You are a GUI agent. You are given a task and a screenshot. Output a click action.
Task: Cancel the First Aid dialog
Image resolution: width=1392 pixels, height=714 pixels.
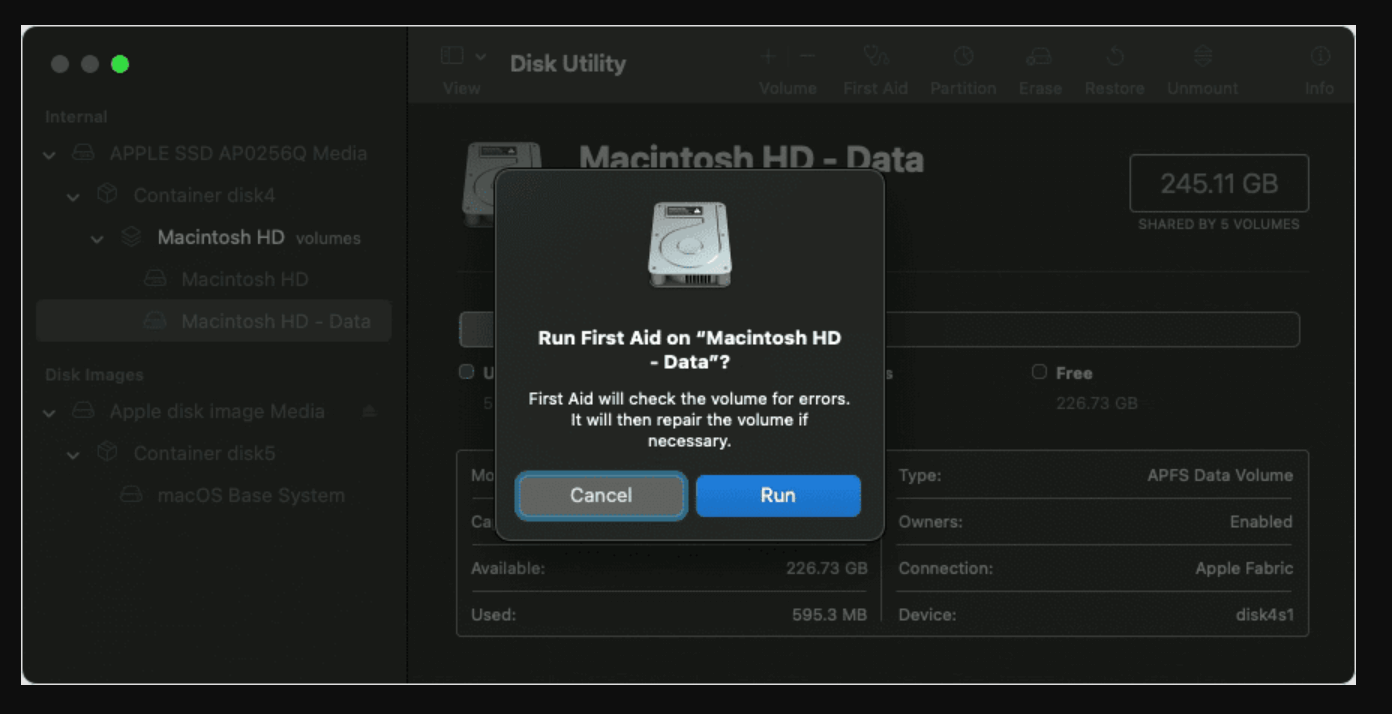[x=600, y=495]
